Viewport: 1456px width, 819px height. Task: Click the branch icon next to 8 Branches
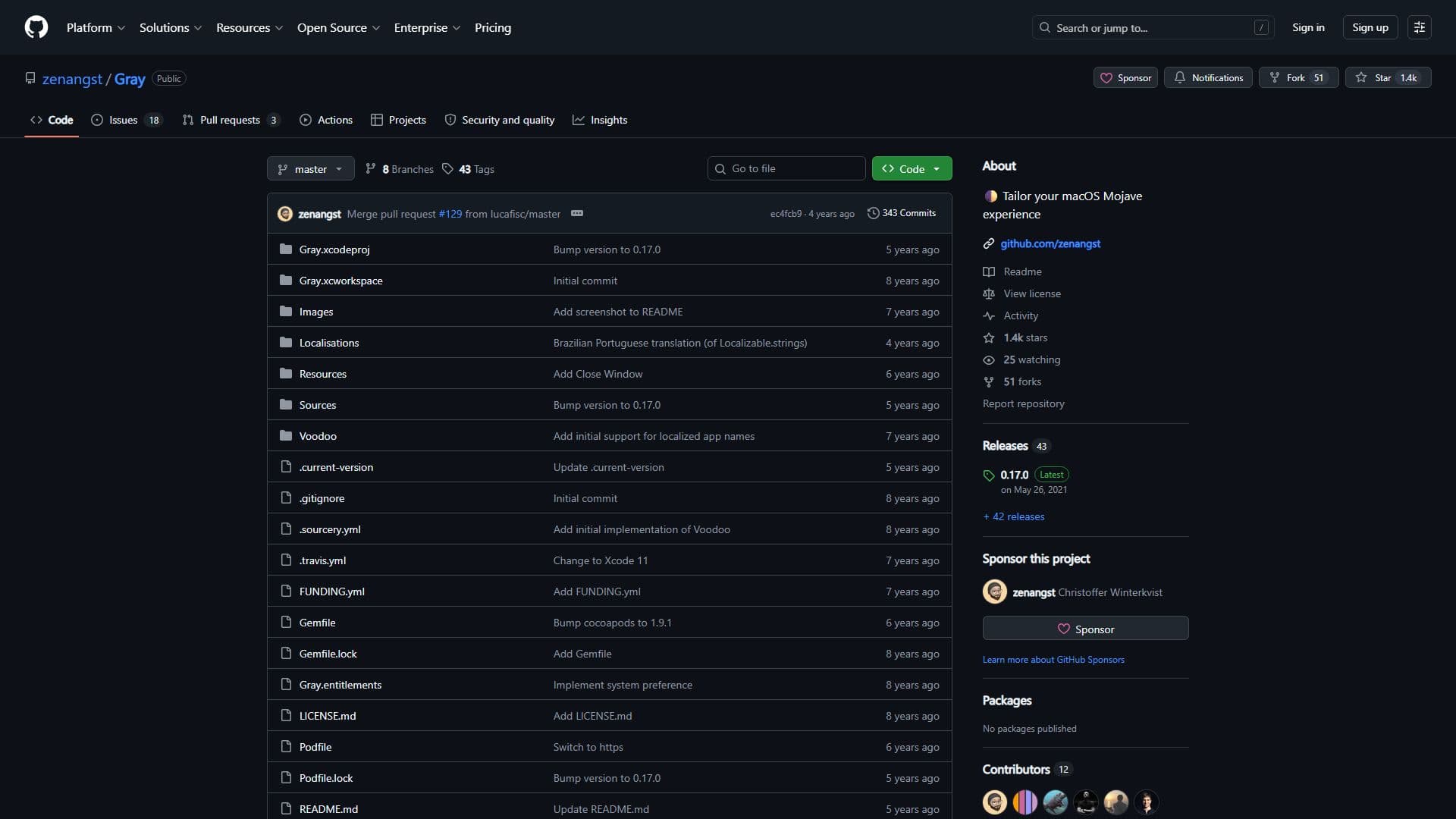tap(370, 168)
